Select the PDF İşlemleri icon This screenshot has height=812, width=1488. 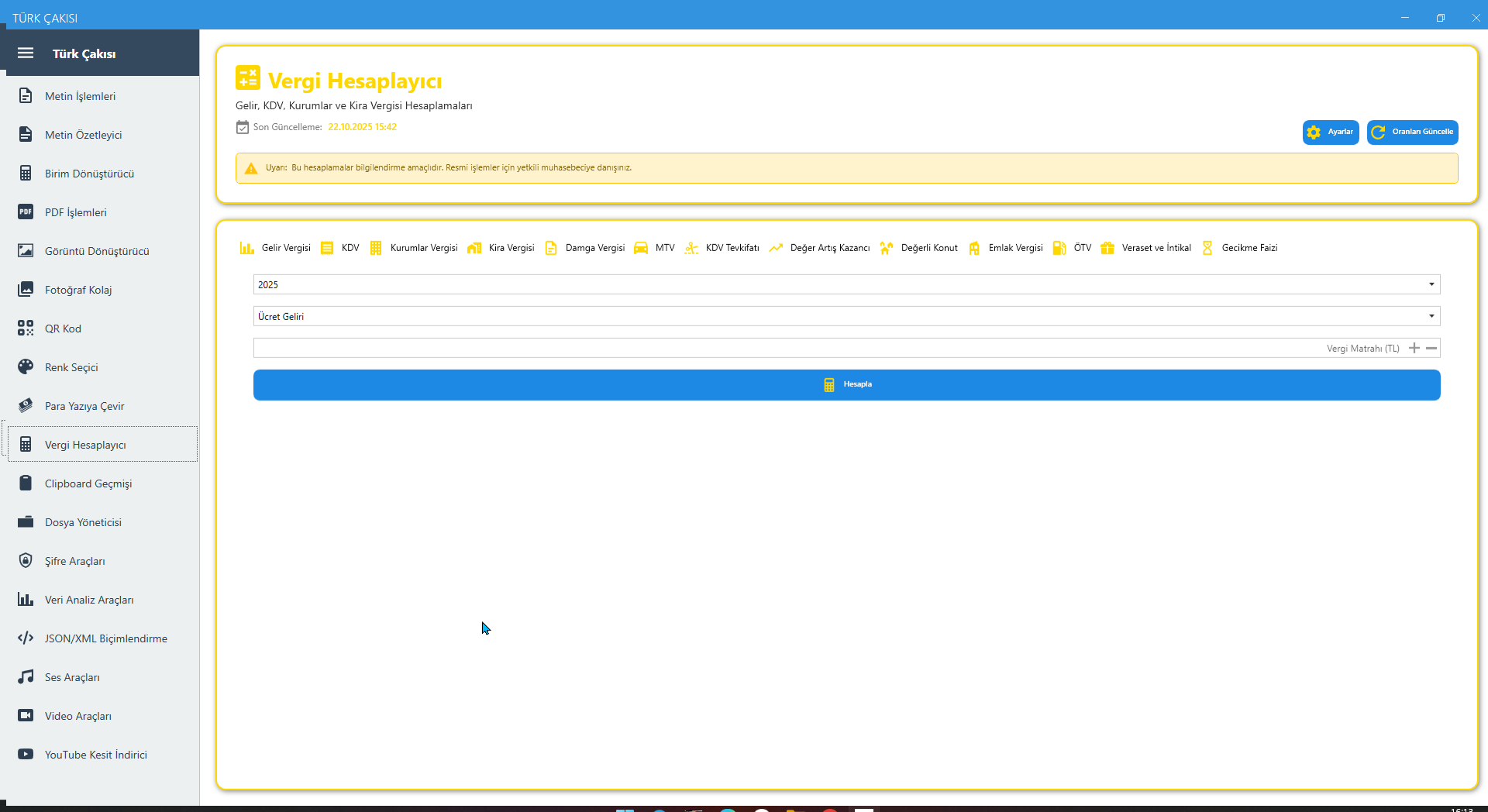26,212
